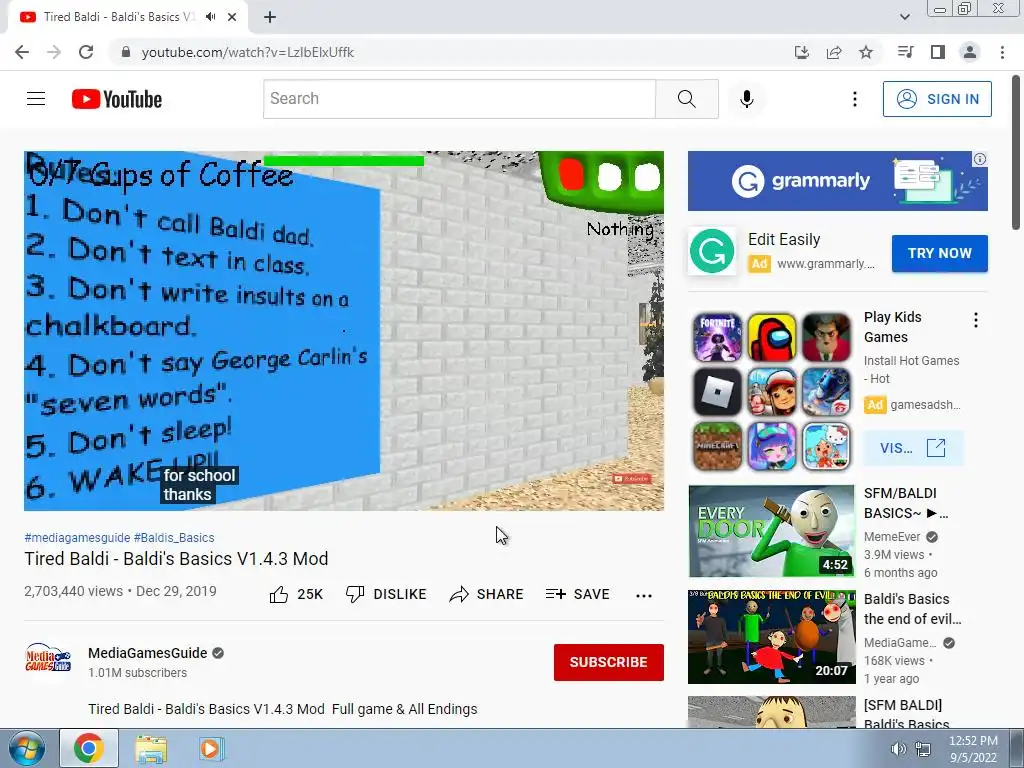This screenshot has height=768, width=1024.
Task: Bookmark this tab with the star icon
Action: point(866,52)
